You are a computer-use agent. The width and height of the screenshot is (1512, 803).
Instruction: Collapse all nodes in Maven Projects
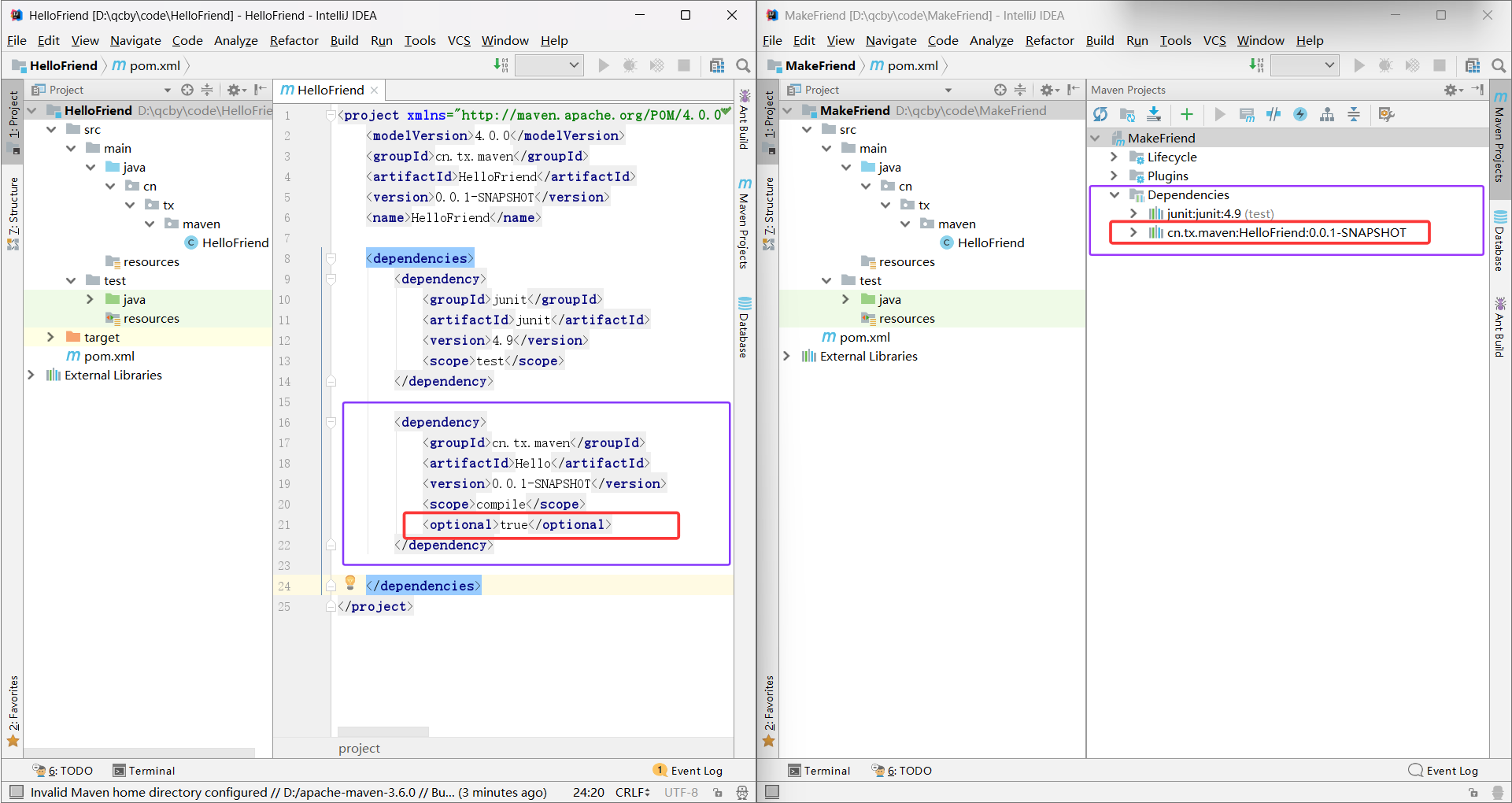click(x=1354, y=115)
